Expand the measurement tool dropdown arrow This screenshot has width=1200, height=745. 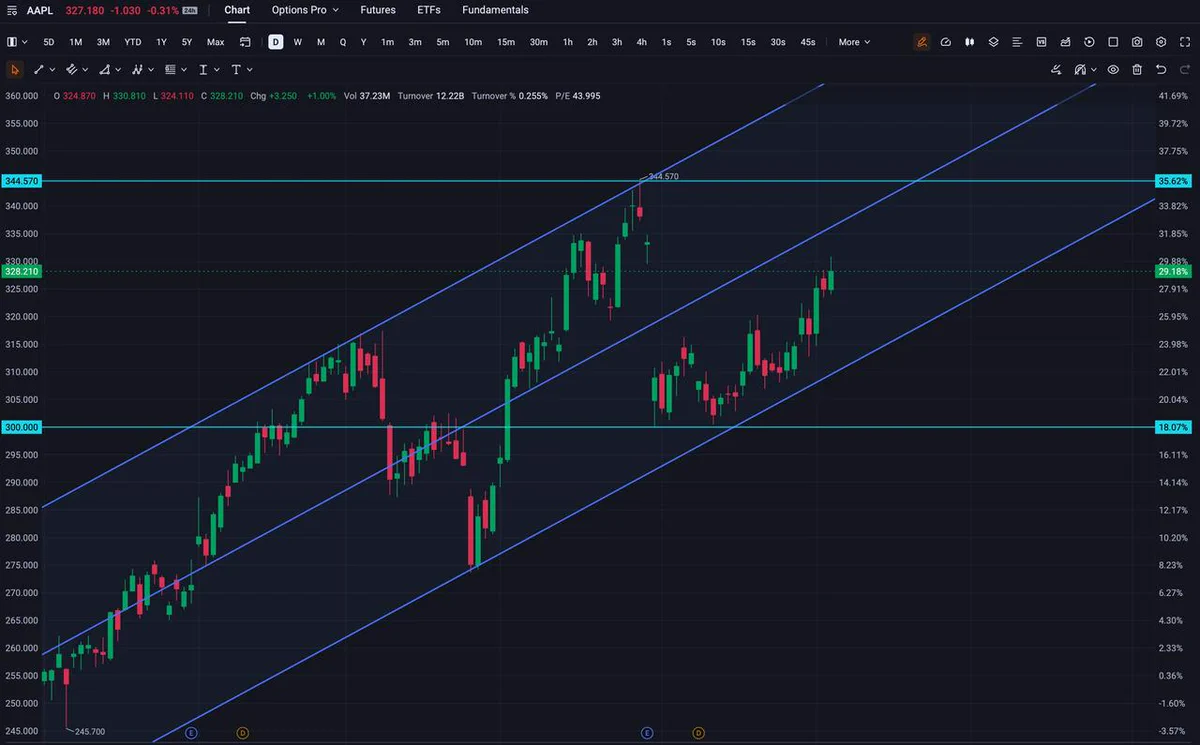(x=184, y=70)
